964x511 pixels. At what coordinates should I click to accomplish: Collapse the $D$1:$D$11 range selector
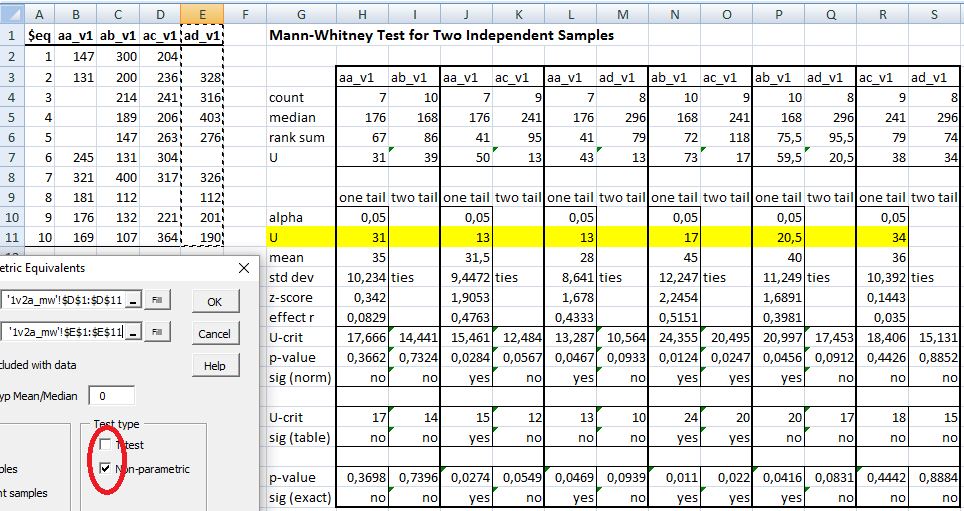pos(133,300)
